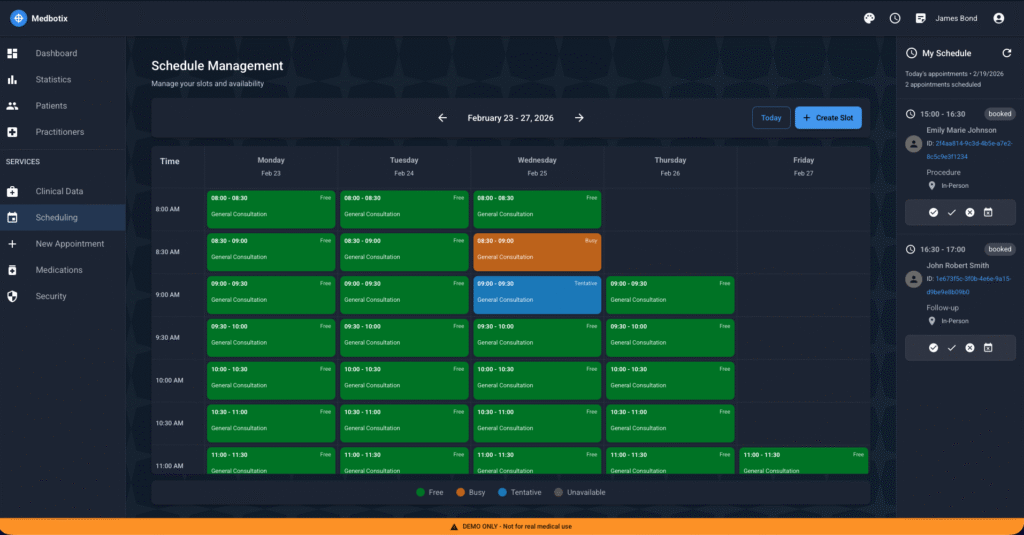Viewport: 1024px width, 535px height.
Task: Open the theme palette icon
Action: point(868,18)
